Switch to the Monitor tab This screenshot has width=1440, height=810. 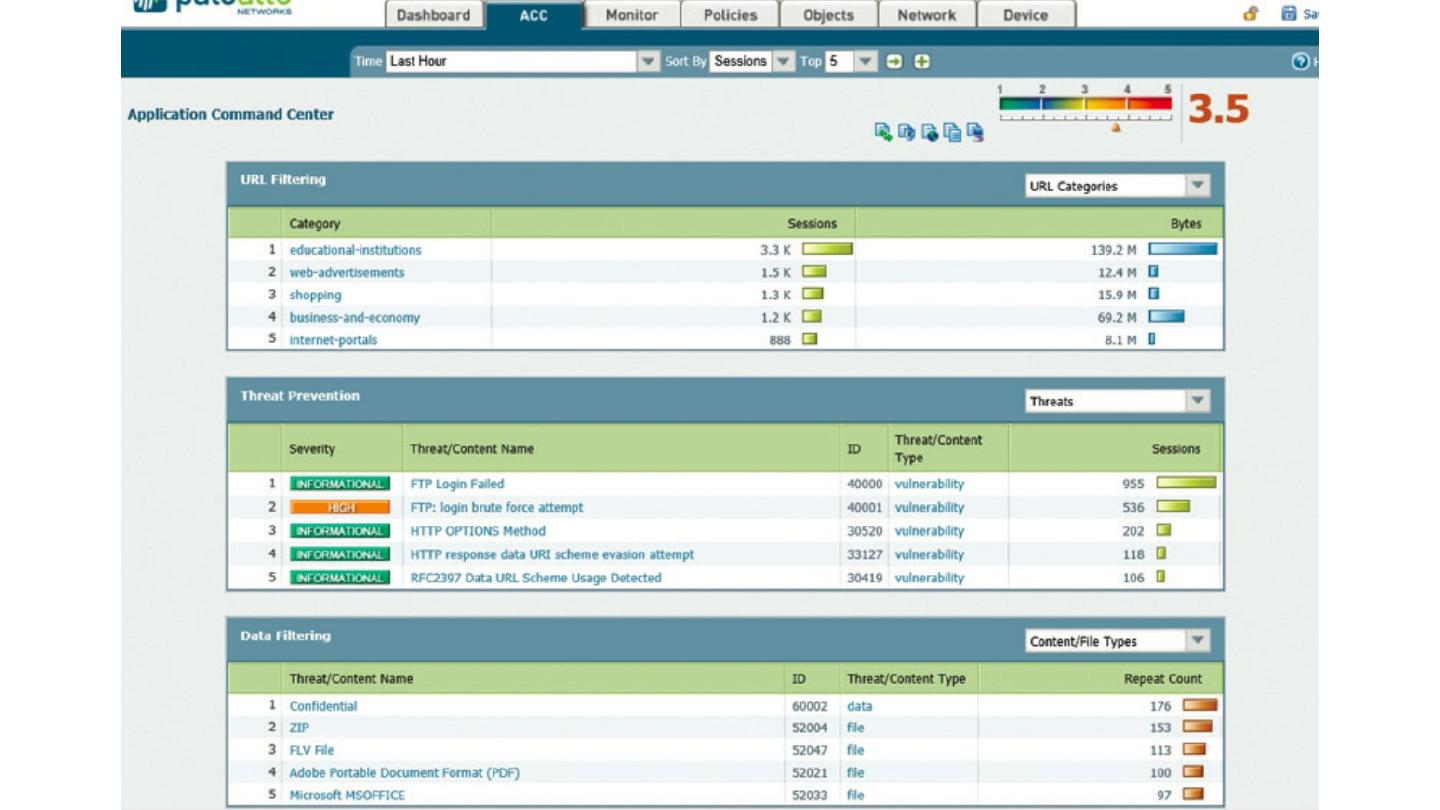click(632, 15)
